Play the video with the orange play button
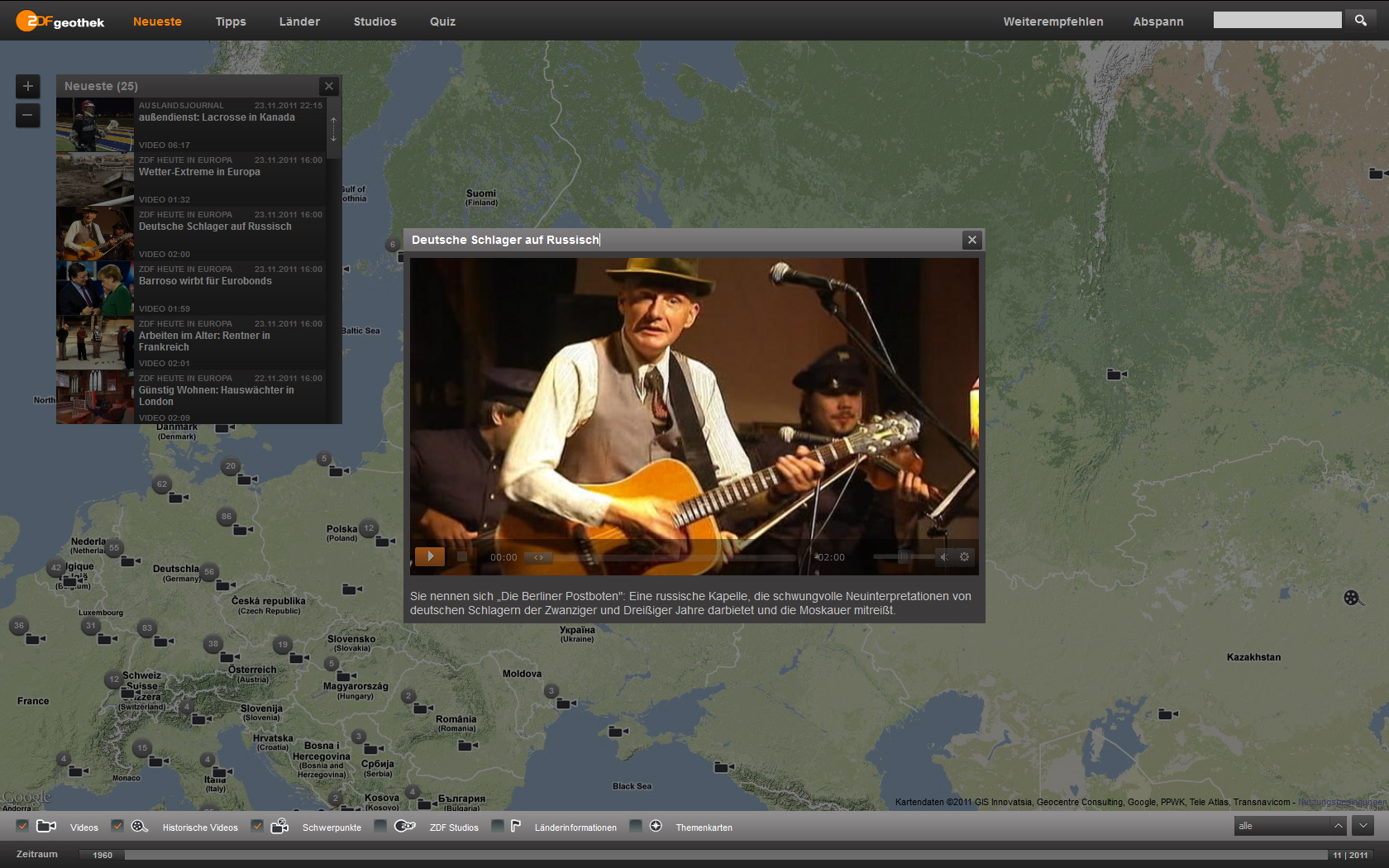This screenshot has width=1389, height=868. pyautogui.click(x=430, y=557)
